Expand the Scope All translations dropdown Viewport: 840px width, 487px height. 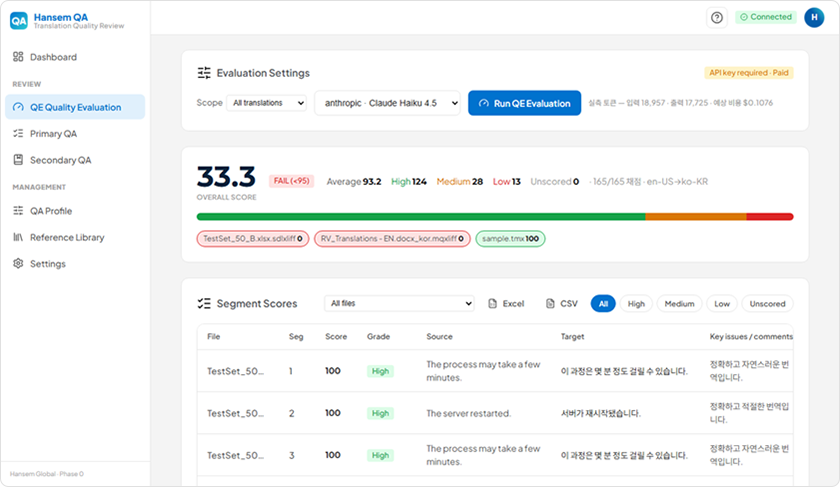click(x=267, y=103)
